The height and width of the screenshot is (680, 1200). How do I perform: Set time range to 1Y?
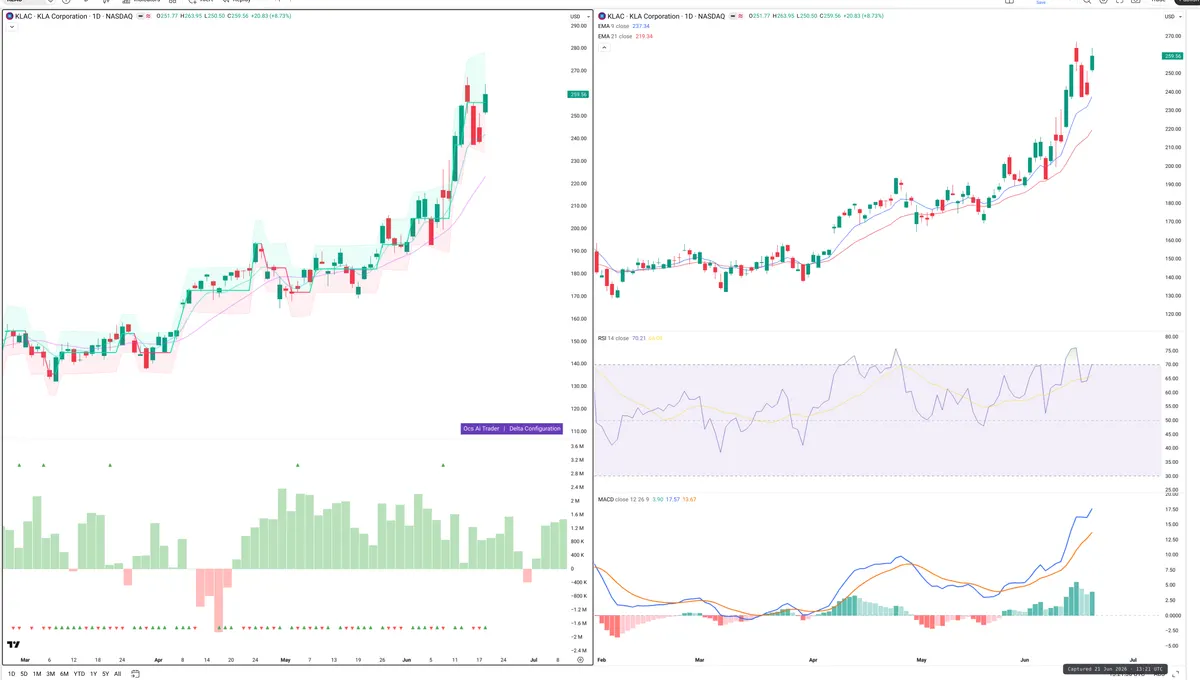click(93, 674)
